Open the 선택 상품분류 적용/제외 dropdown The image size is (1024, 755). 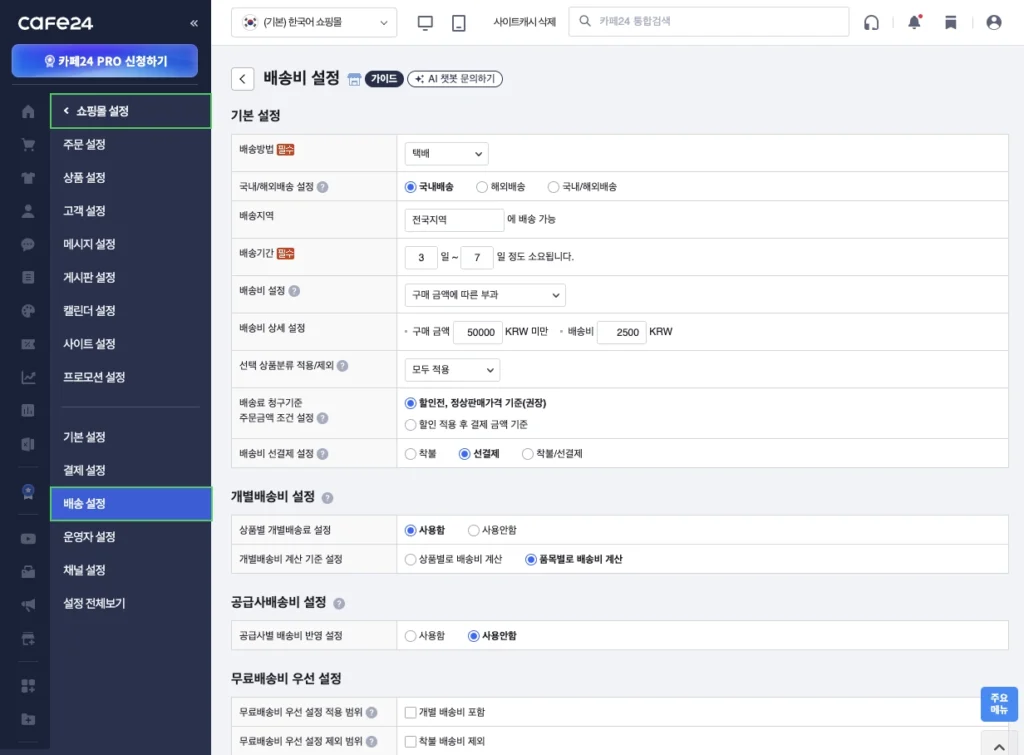pyautogui.click(x=452, y=369)
